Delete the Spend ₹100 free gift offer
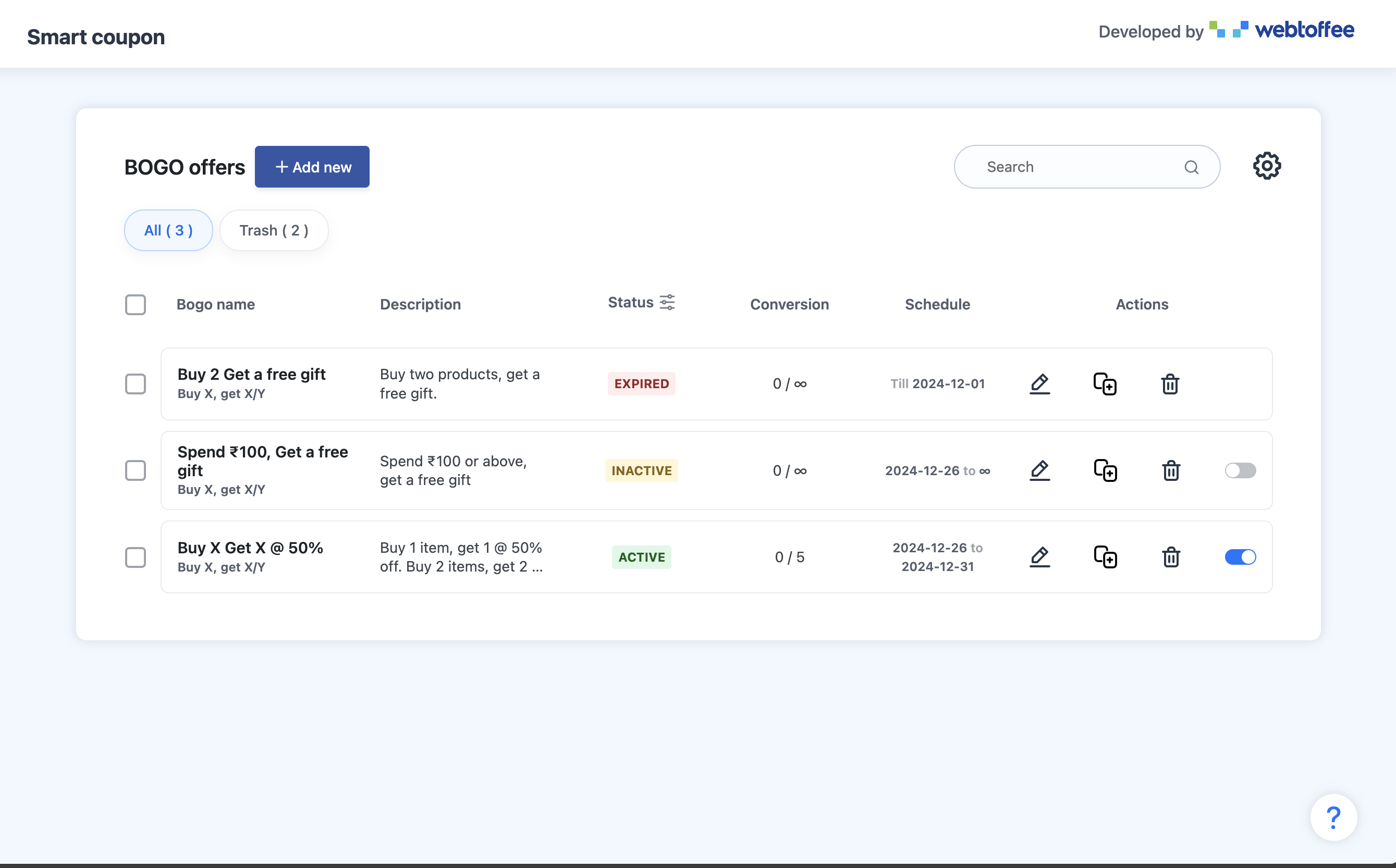The image size is (1396, 868). click(x=1171, y=471)
